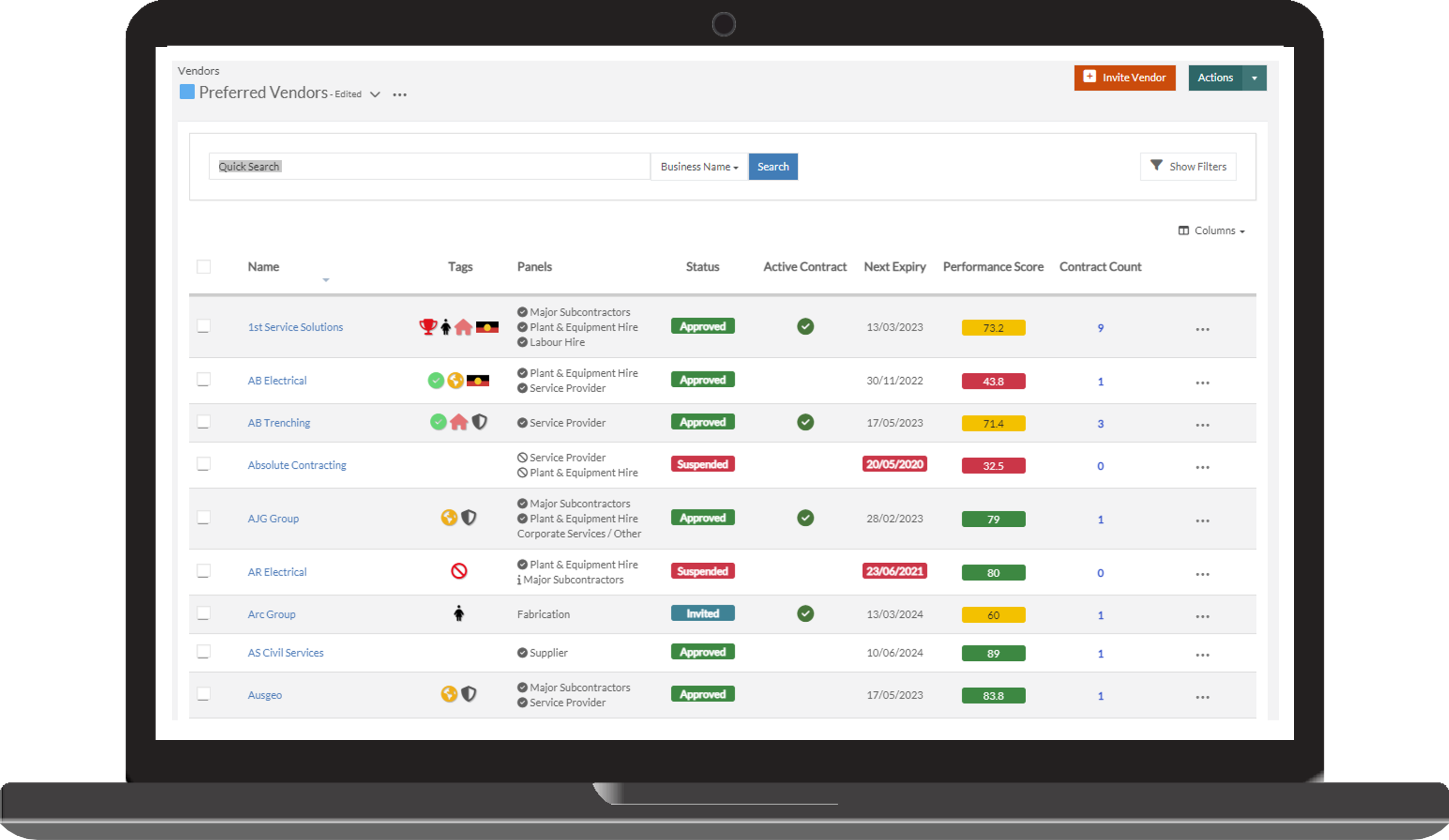
Task: Sort by the Next Expiry column header
Action: click(895, 267)
